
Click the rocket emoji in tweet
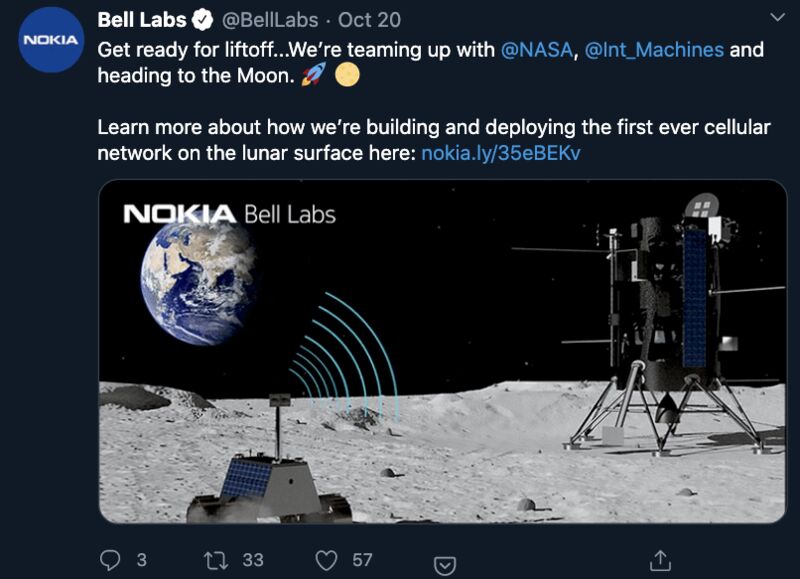coord(313,75)
